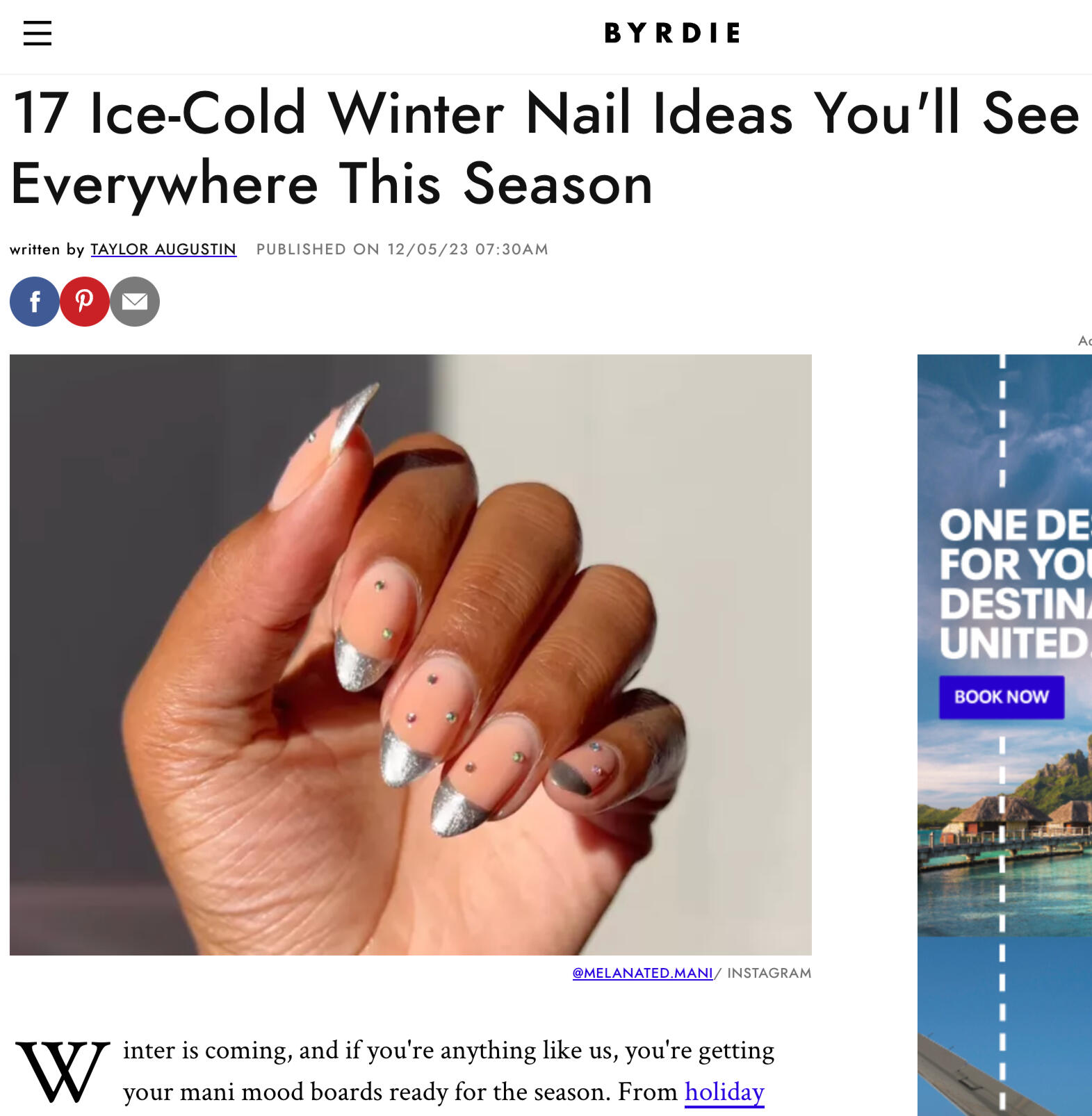Click the drop cap letter W
This screenshot has height=1116, width=1092.
pos(63,1072)
